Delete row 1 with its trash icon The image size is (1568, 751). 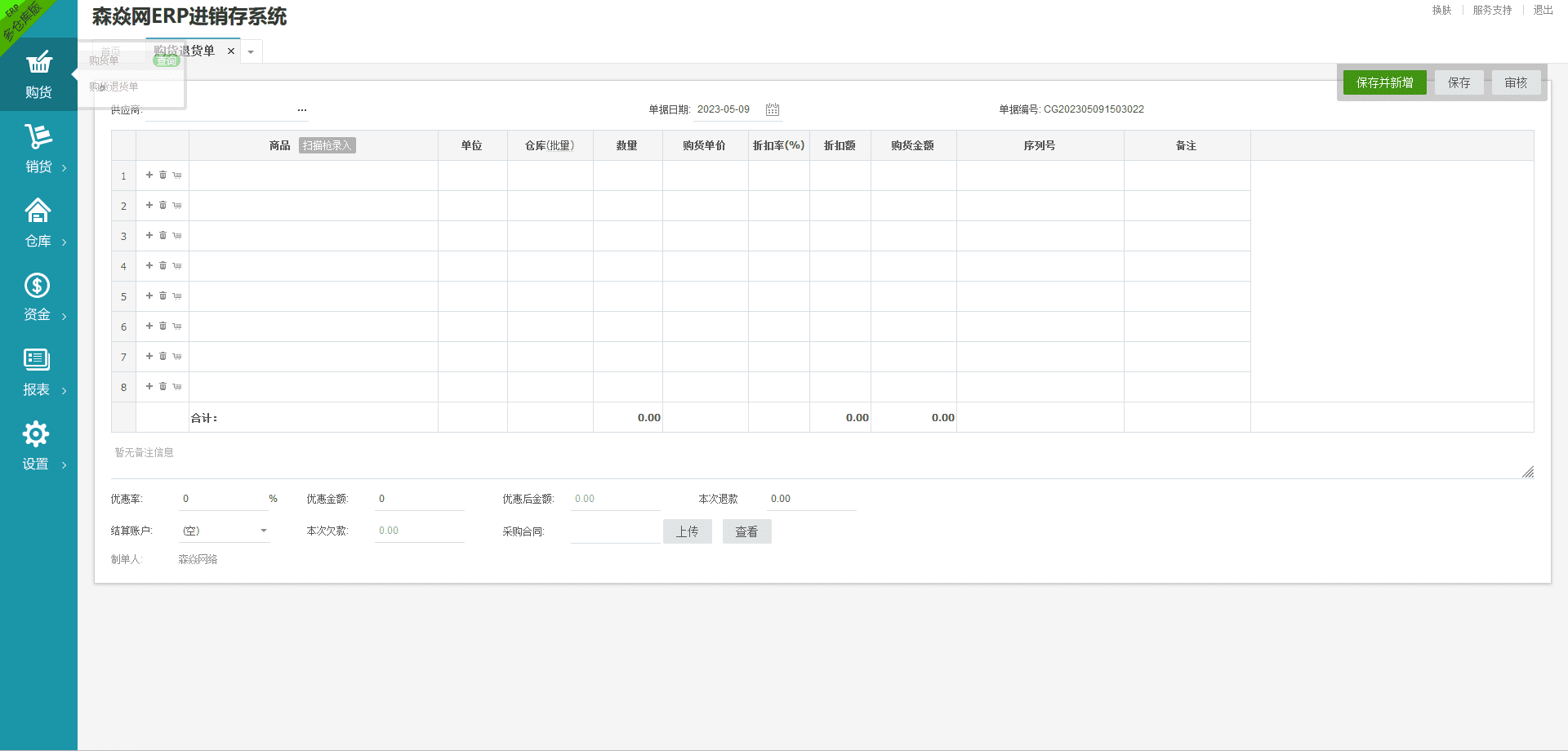click(163, 175)
